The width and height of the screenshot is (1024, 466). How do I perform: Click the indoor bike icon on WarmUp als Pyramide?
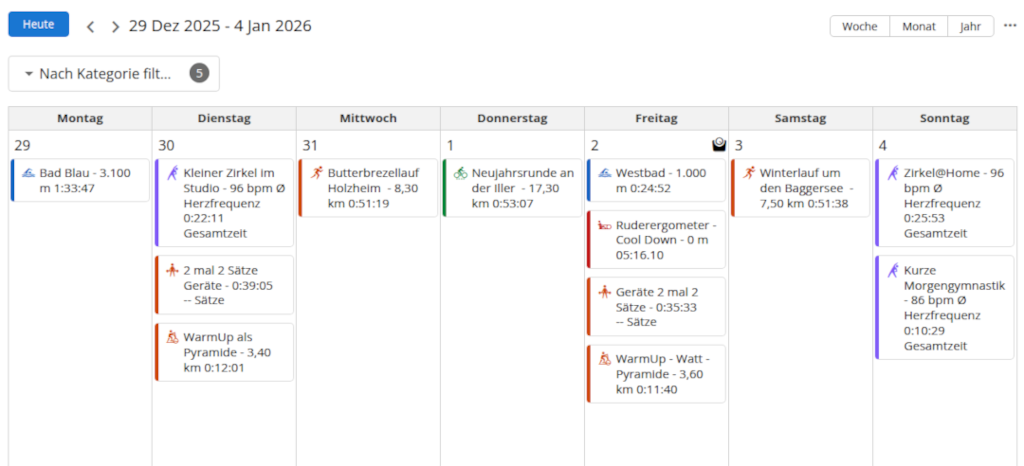click(x=172, y=337)
